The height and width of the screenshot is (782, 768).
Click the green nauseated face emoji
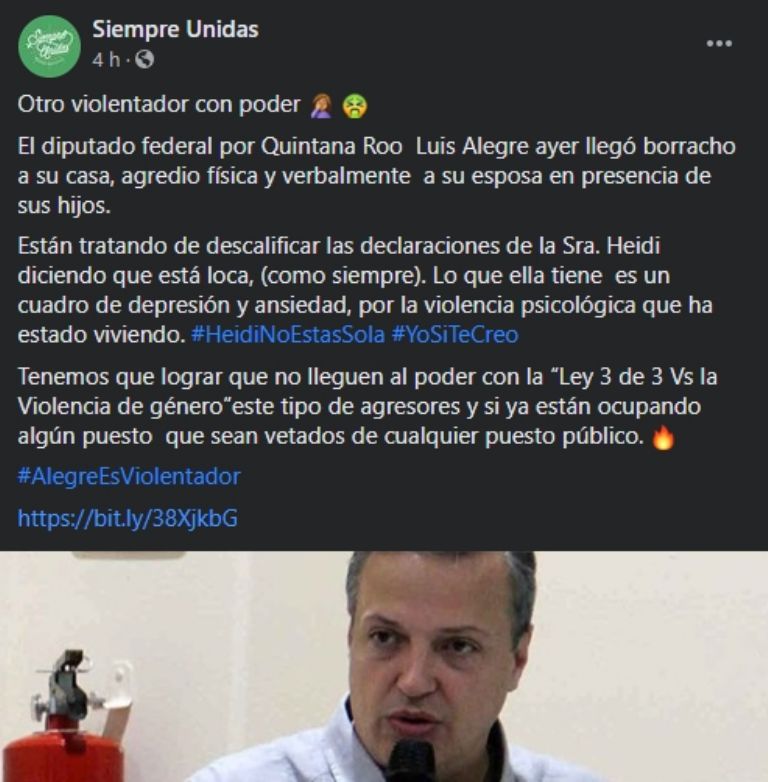tap(355, 106)
